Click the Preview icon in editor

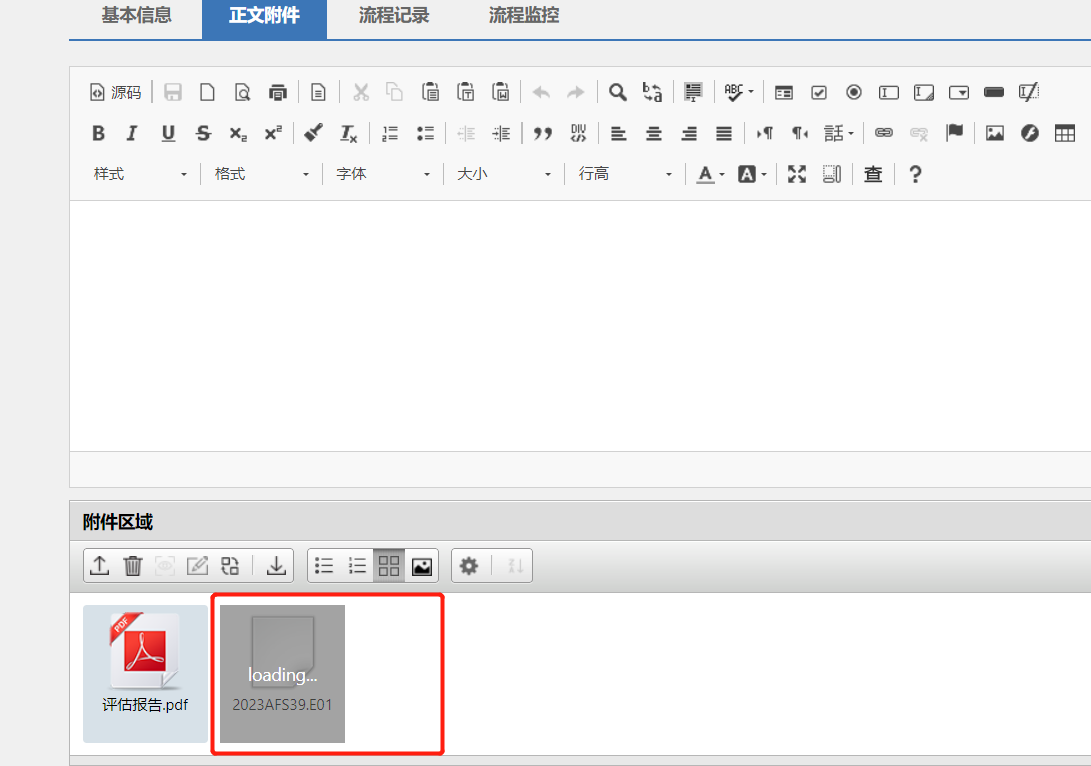242,92
